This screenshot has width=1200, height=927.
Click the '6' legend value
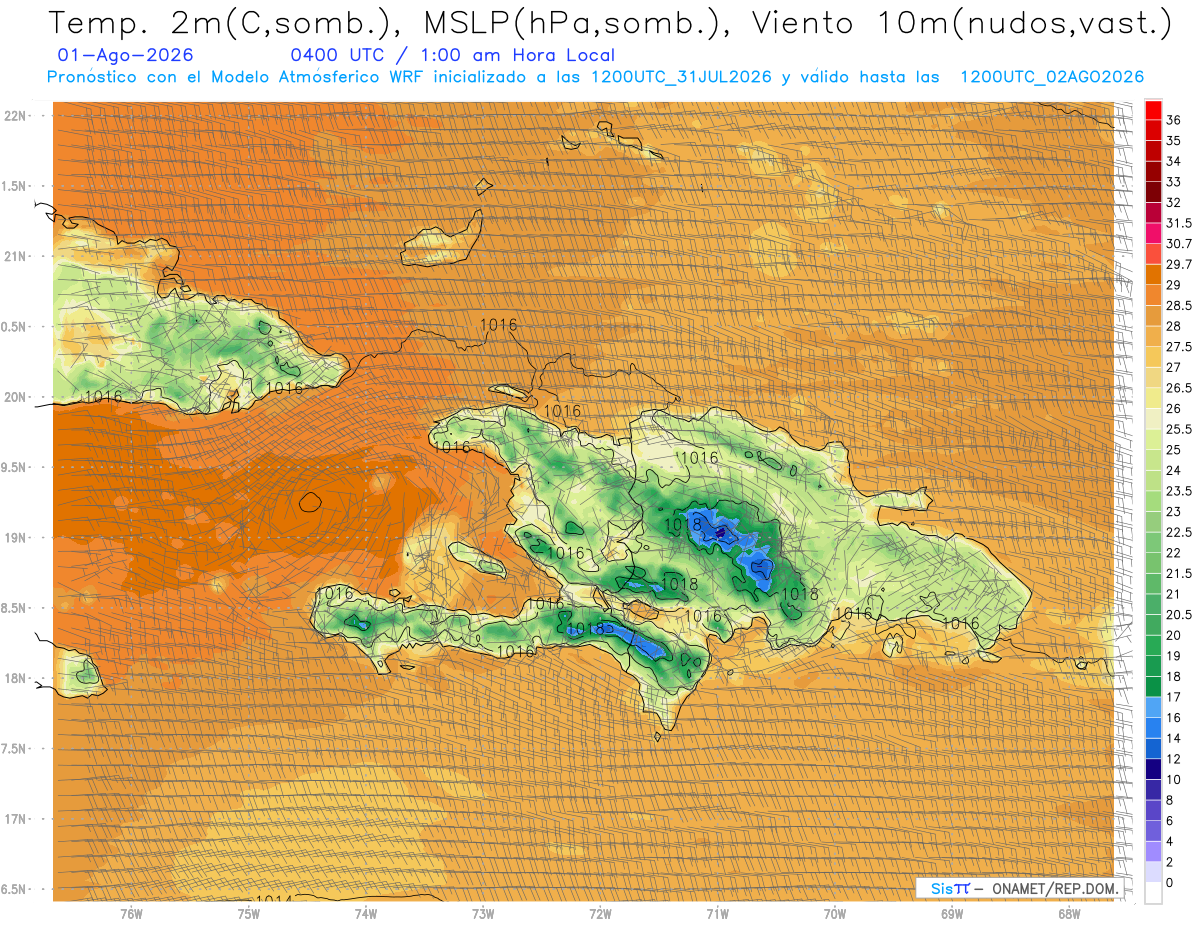coord(1170,821)
